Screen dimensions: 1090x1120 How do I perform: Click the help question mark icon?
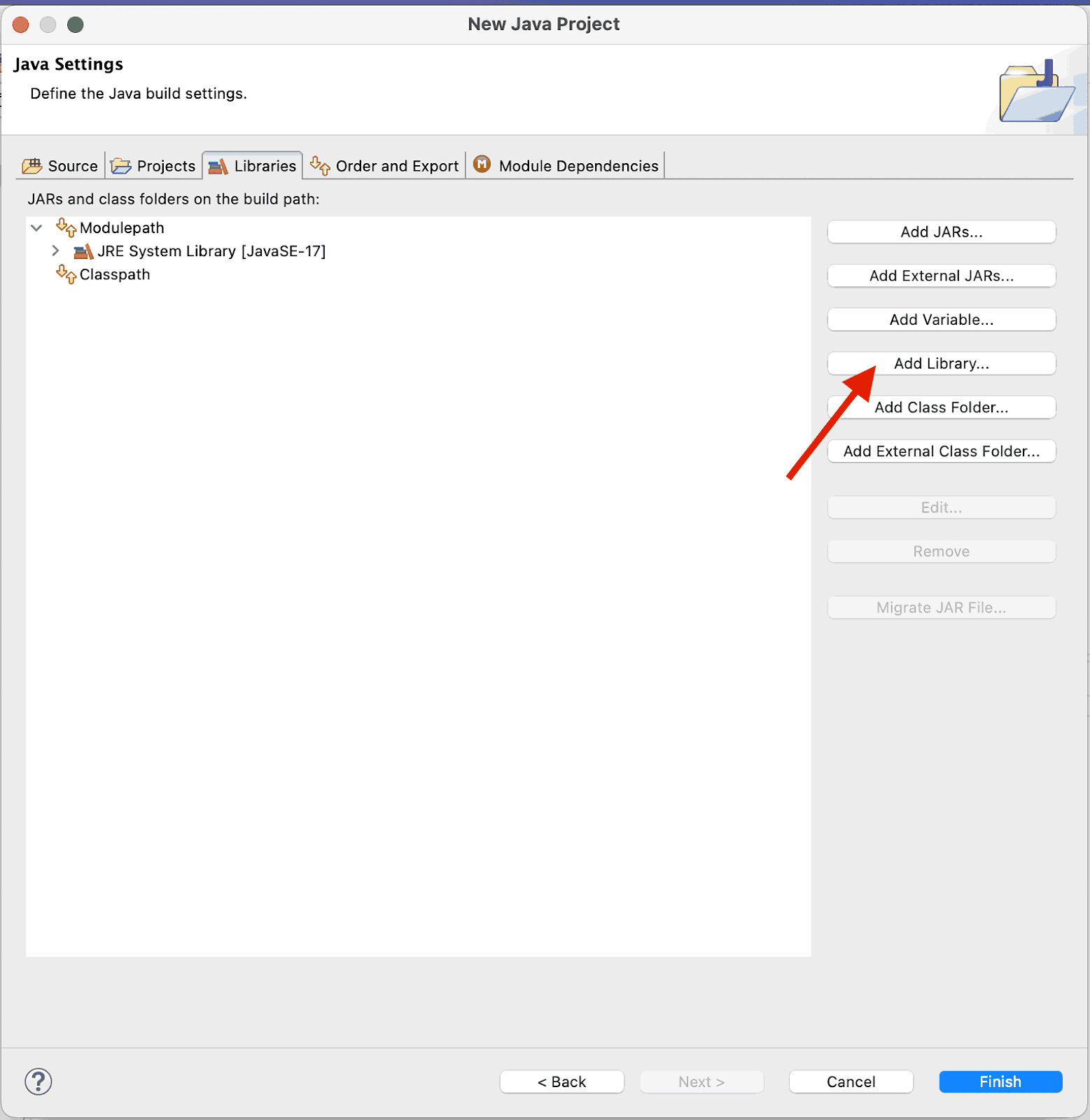(x=39, y=1081)
